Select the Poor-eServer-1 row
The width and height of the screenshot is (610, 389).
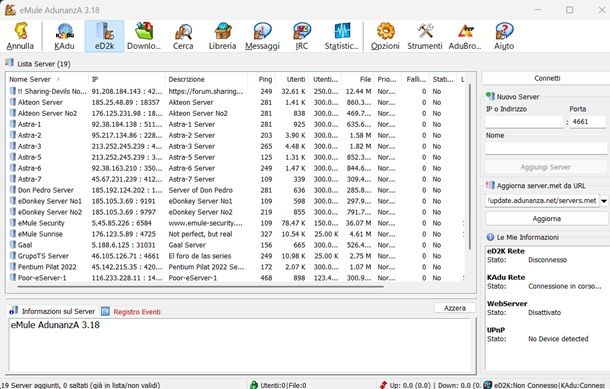pyautogui.click(x=236, y=278)
